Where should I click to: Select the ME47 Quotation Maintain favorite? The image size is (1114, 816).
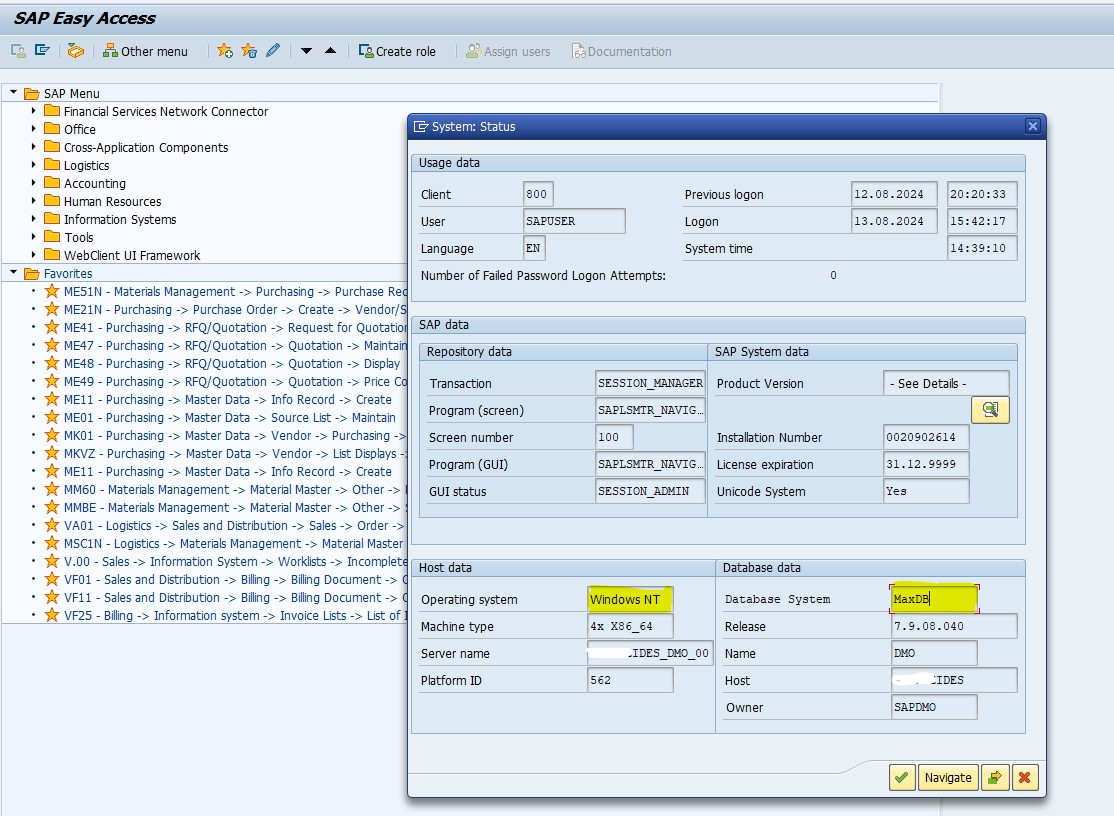coord(235,345)
